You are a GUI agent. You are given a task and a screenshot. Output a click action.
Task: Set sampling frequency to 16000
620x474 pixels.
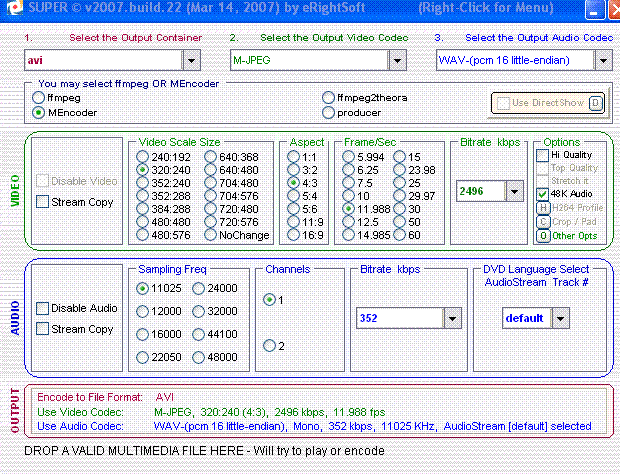point(142,334)
